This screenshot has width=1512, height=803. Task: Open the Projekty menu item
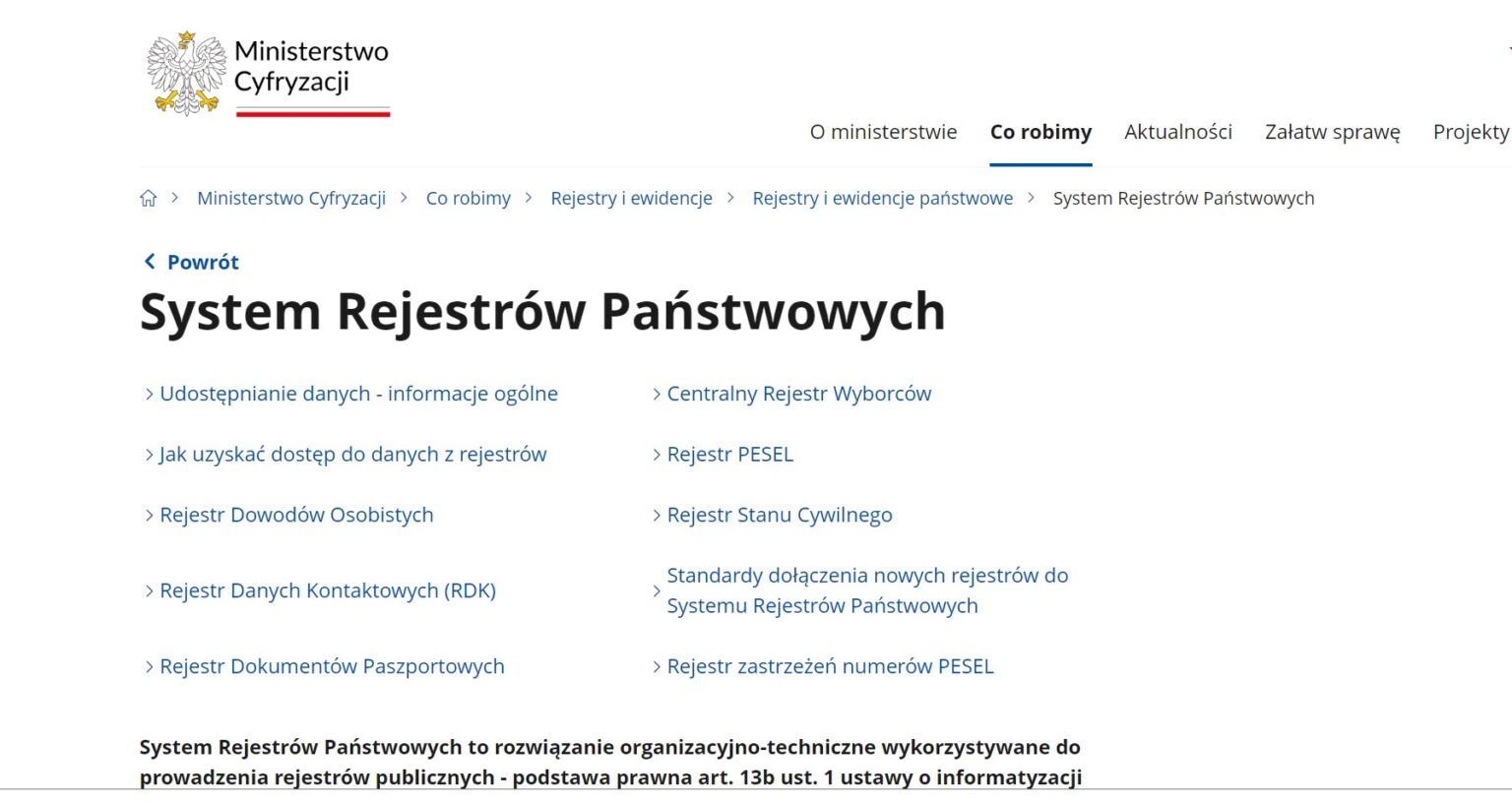click(1472, 132)
